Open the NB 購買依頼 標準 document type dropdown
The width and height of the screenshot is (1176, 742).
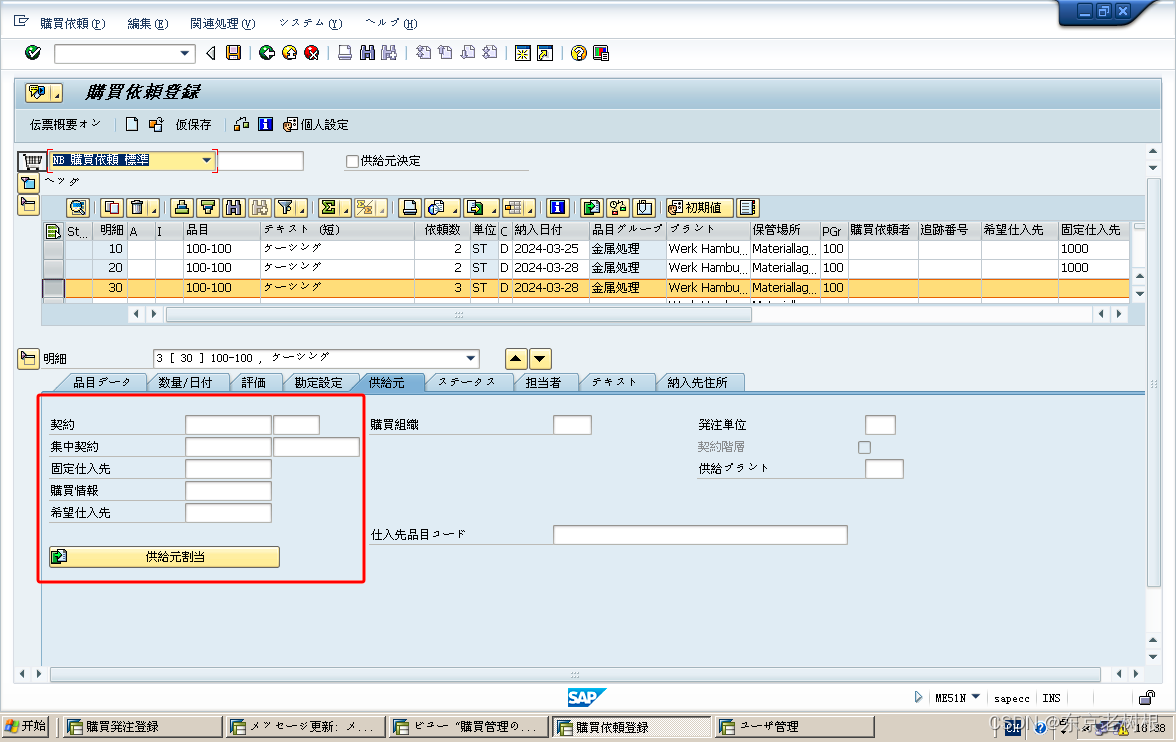coord(208,160)
